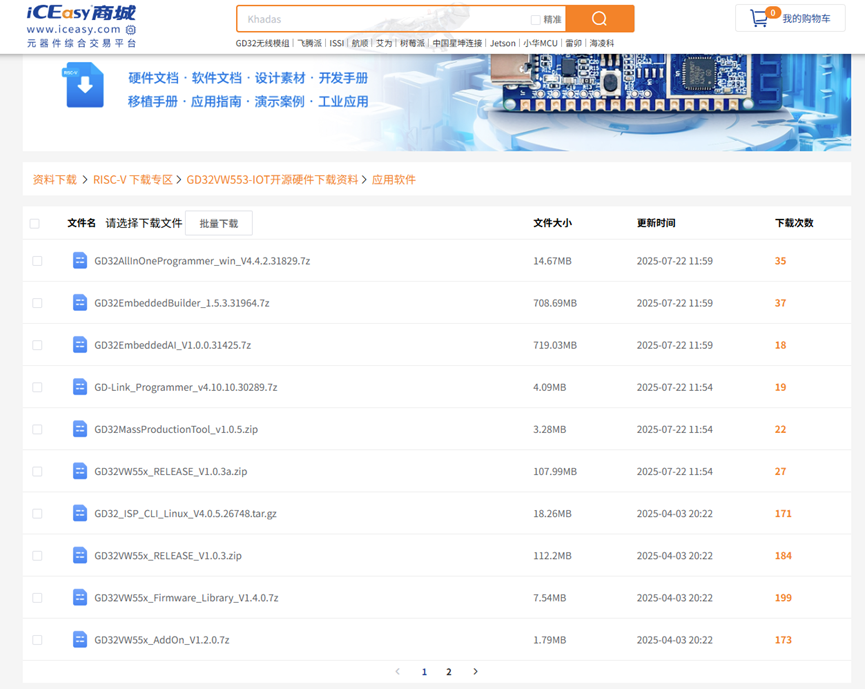Click the 批量下载 batch download button
The height and width of the screenshot is (689, 865).
tap(218, 223)
